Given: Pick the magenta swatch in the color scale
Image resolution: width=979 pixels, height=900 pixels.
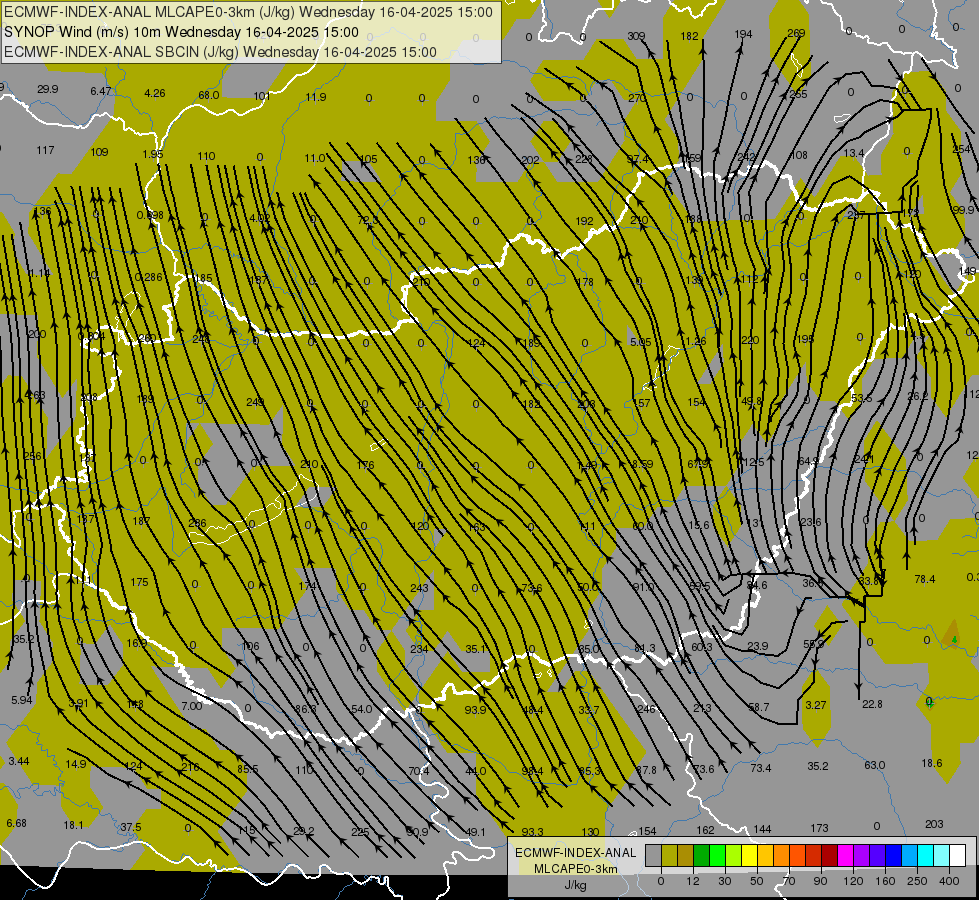Looking at the screenshot, I should pos(845,855).
